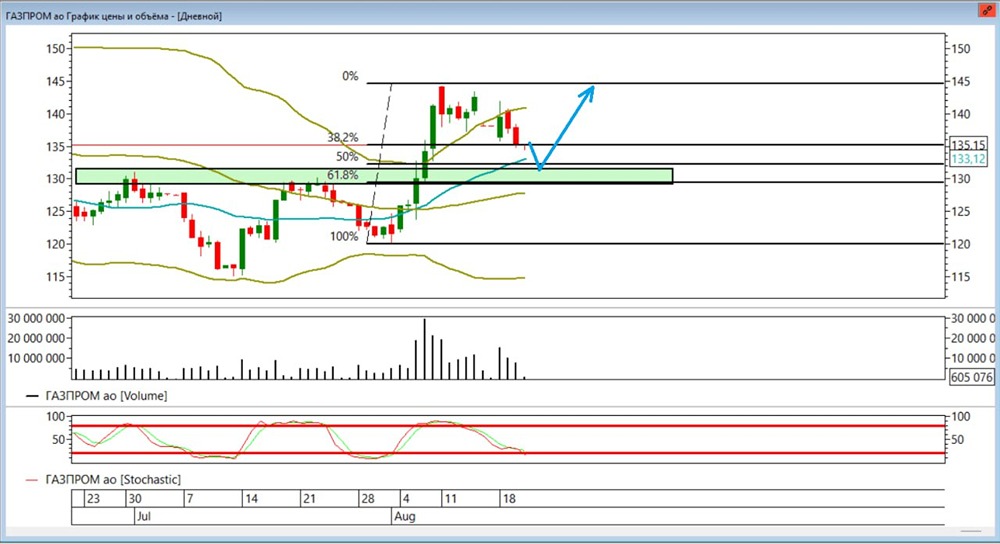
Task: Click the chart title 'ГАЗПРОМ ао График цены и объёма'
Action: pyautogui.click(x=90, y=16)
